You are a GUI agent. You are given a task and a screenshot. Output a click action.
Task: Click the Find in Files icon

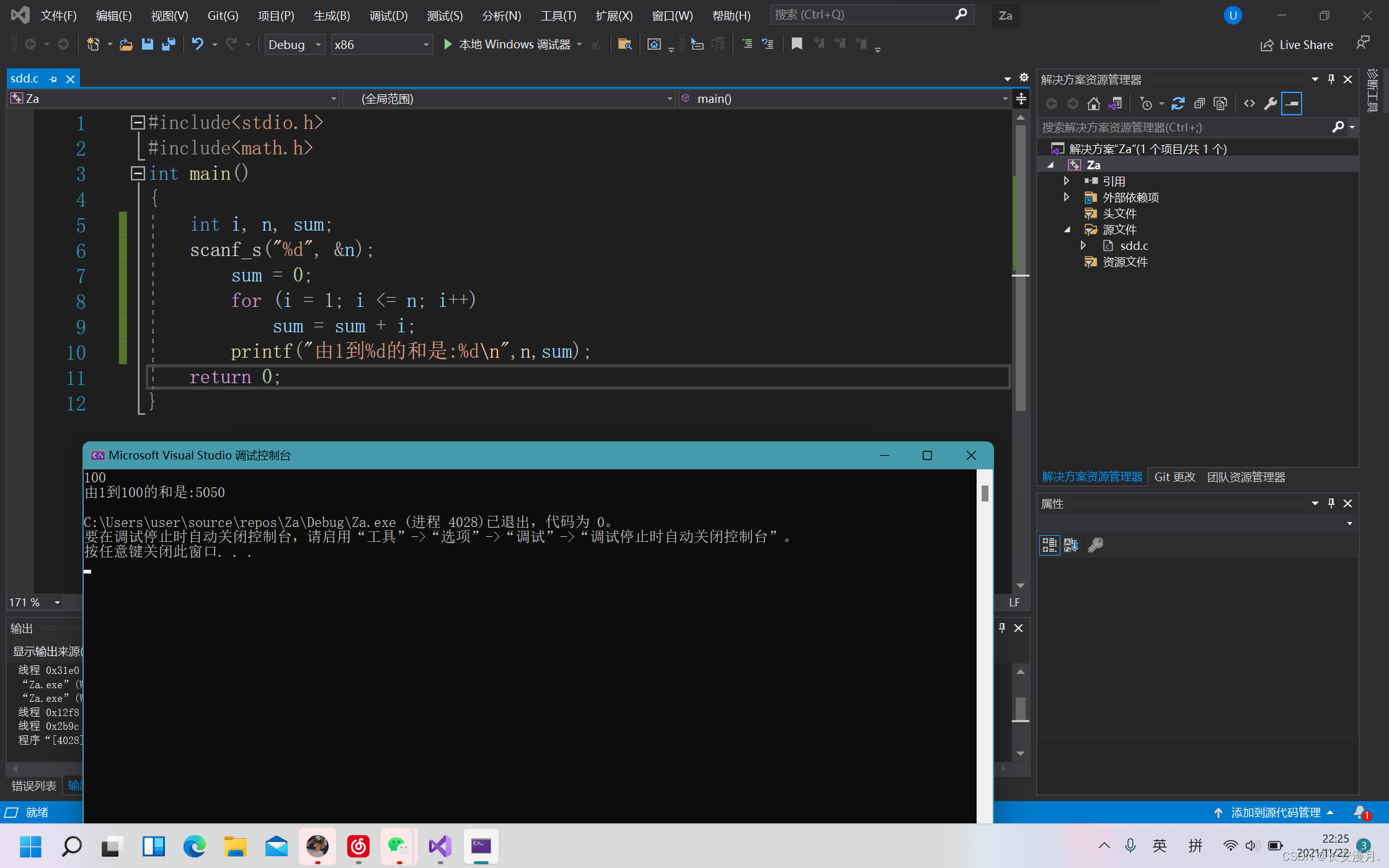(624, 44)
